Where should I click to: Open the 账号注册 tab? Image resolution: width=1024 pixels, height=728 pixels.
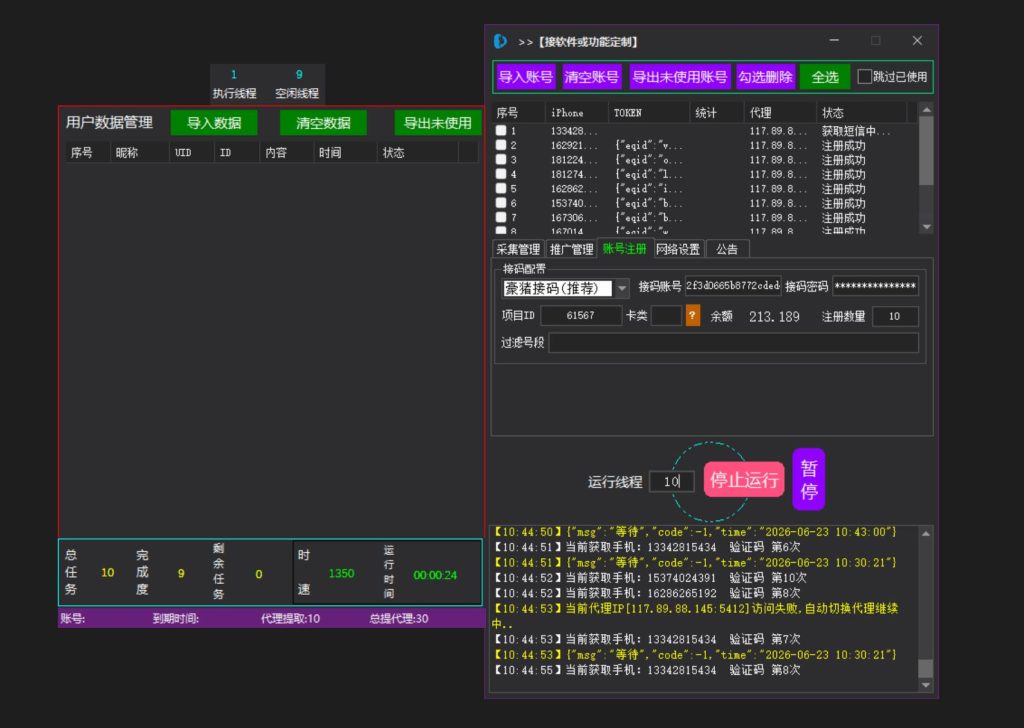pos(624,248)
